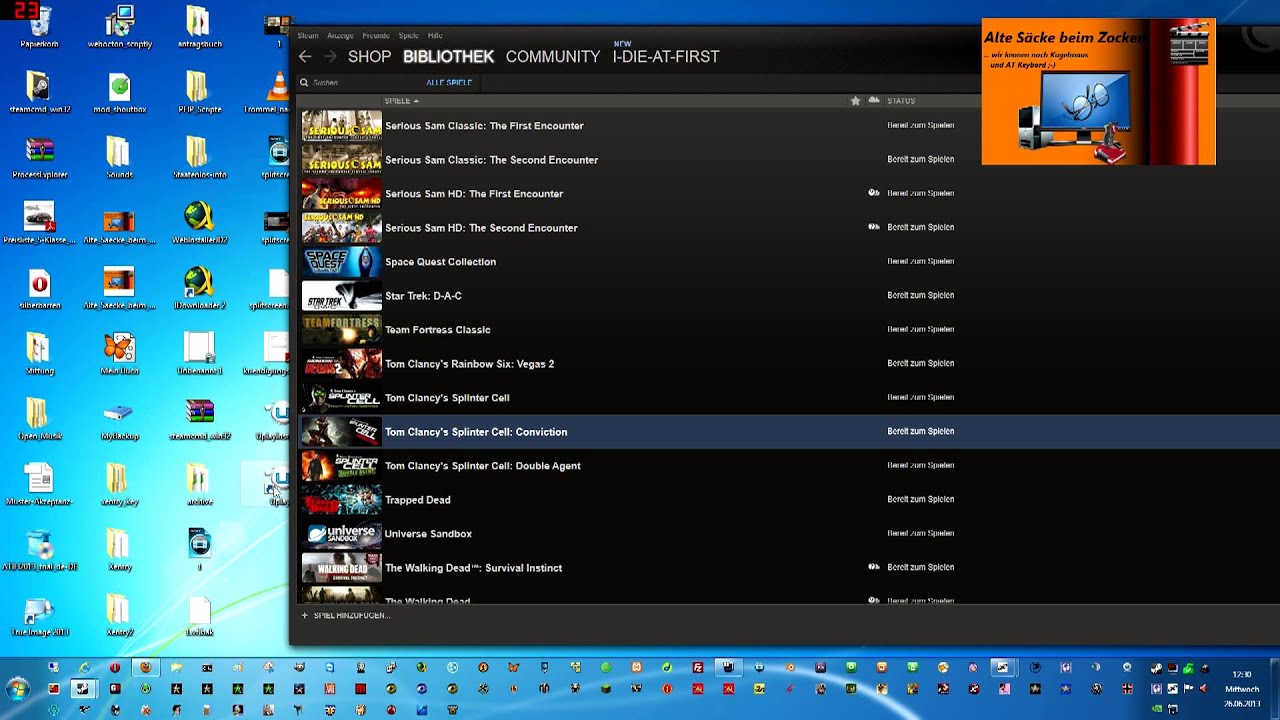Screen dimensions: 1280x720
Task: Click the original Tom Clancy's Splinter Cell thumbnail
Action: [x=341, y=397]
